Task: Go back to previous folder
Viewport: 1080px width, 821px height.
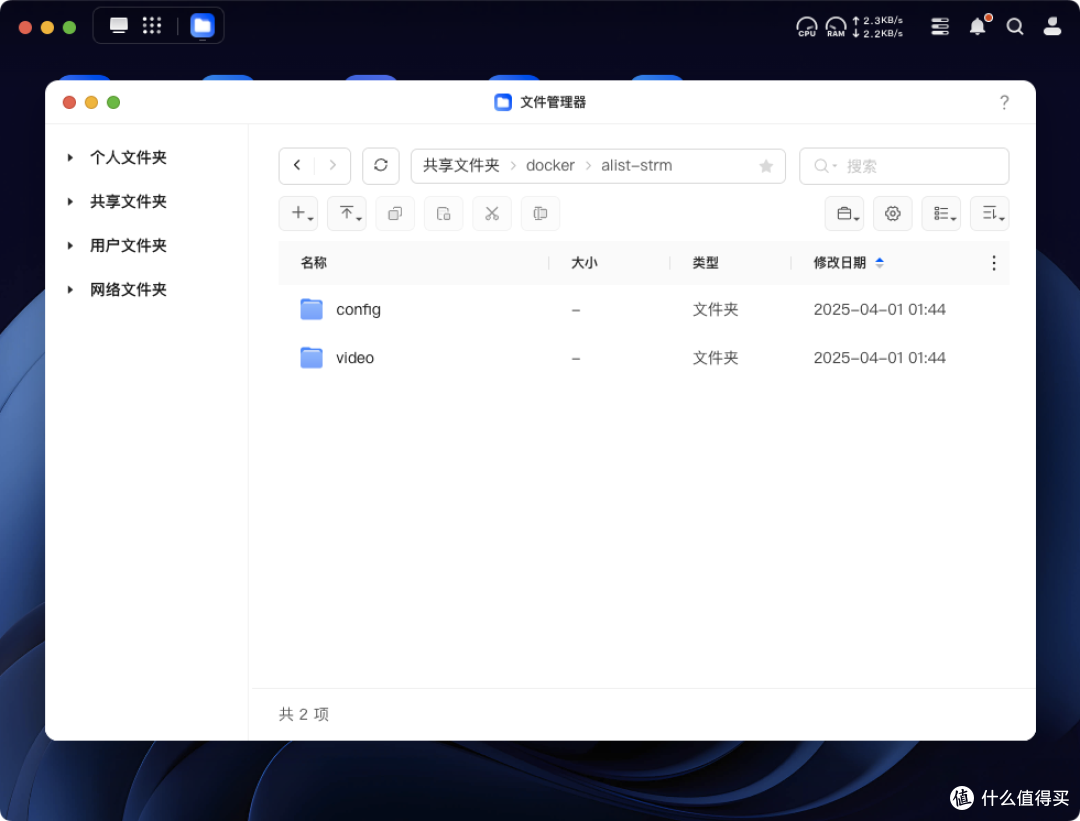Action: 297,165
